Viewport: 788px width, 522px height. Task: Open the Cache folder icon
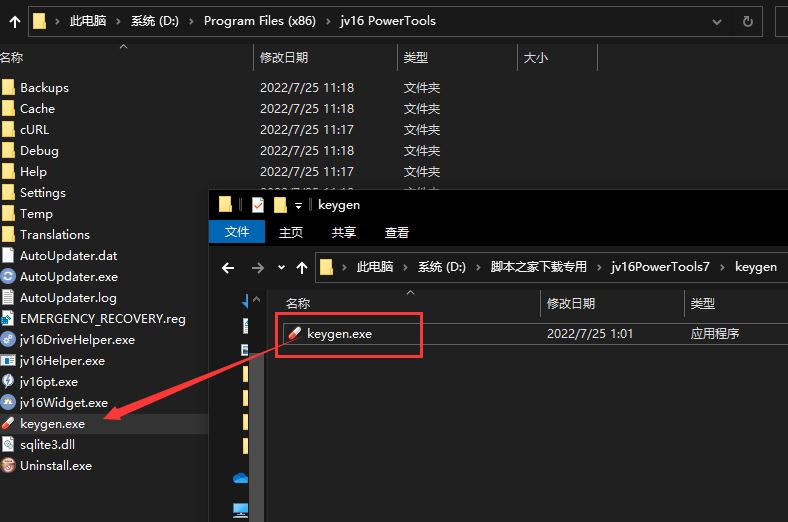pyautogui.click(x=8, y=109)
